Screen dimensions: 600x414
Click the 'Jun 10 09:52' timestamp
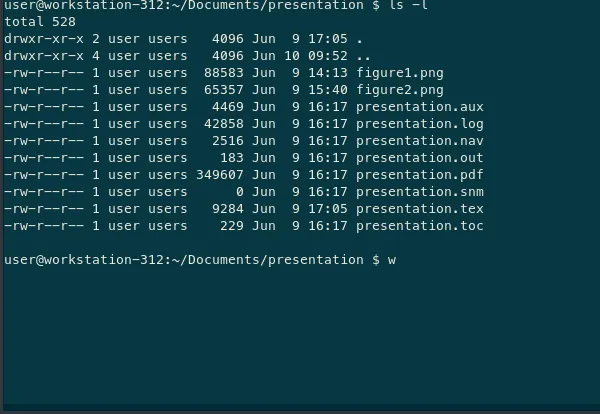click(x=300, y=56)
